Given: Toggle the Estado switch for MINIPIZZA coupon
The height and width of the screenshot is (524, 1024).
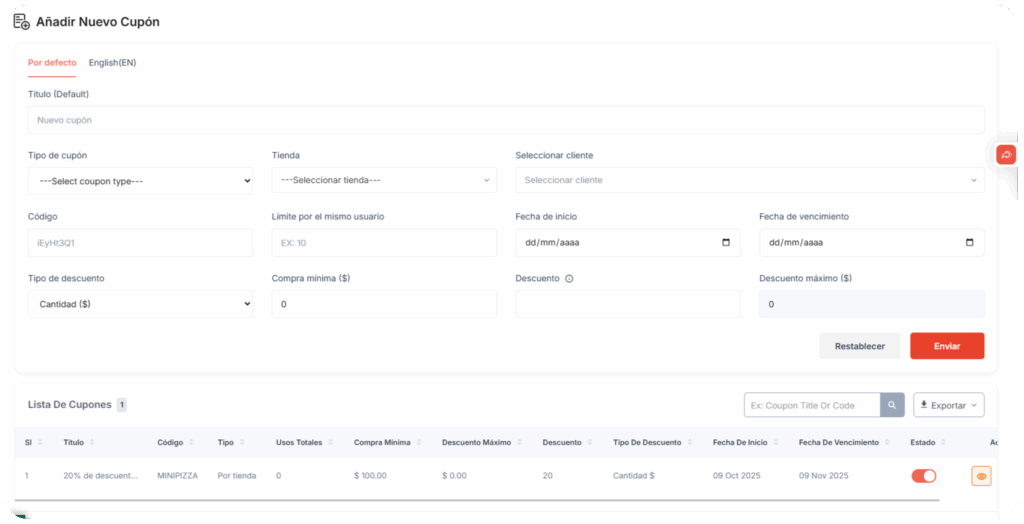Looking at the screenshot, I should tap(923, 476).
